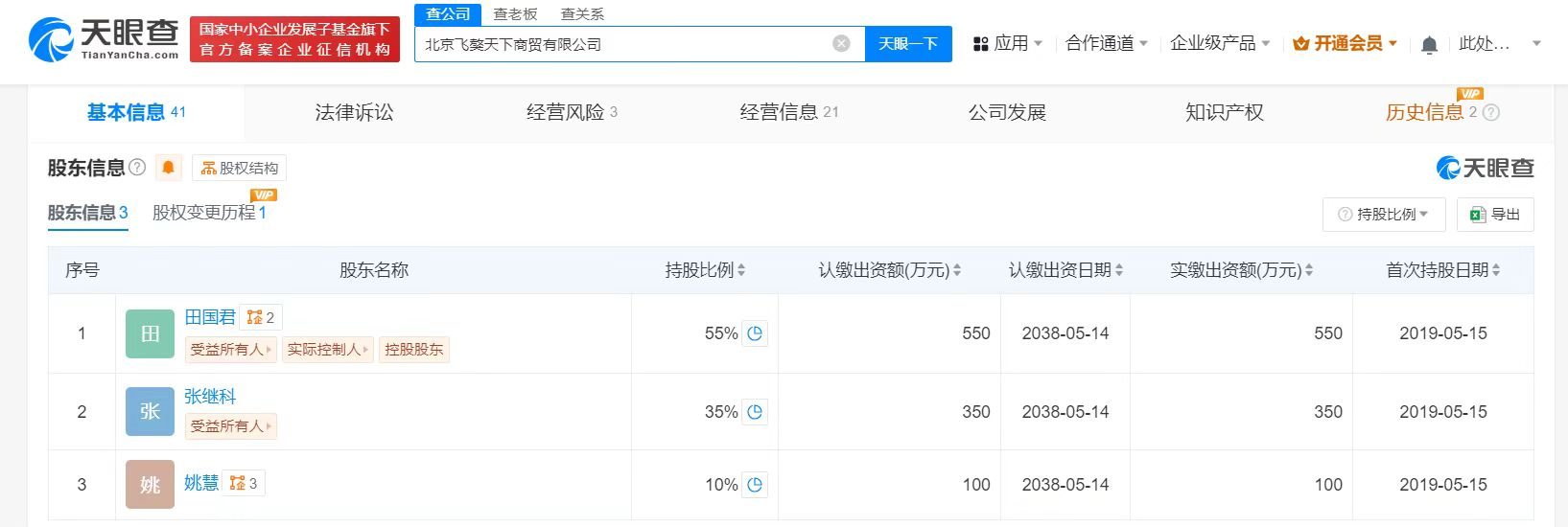Image resolution: width=1568 pixels, height=527 pixels.
Task: Click the 导出 export button
Action: (1495, 215)
